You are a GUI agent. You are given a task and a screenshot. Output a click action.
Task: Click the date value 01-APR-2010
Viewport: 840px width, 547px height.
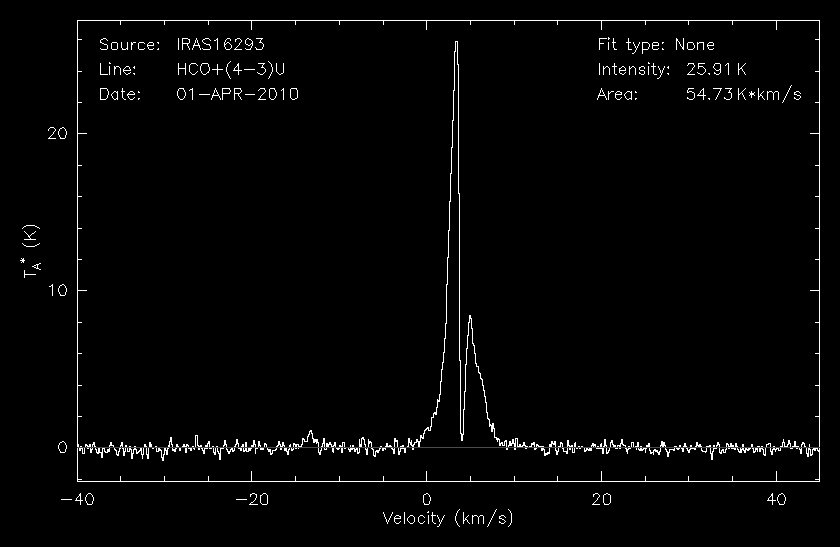(x=237, y=94)
